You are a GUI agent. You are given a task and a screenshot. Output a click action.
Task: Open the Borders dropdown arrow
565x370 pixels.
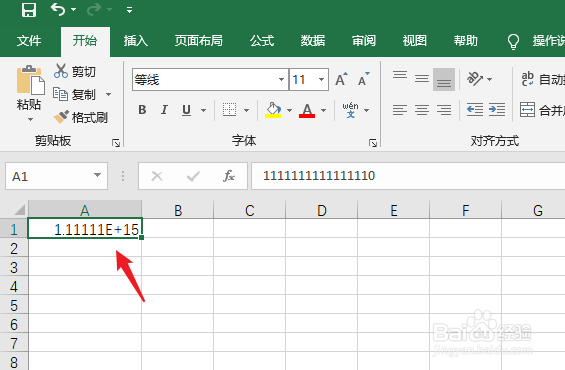[246, 110]
